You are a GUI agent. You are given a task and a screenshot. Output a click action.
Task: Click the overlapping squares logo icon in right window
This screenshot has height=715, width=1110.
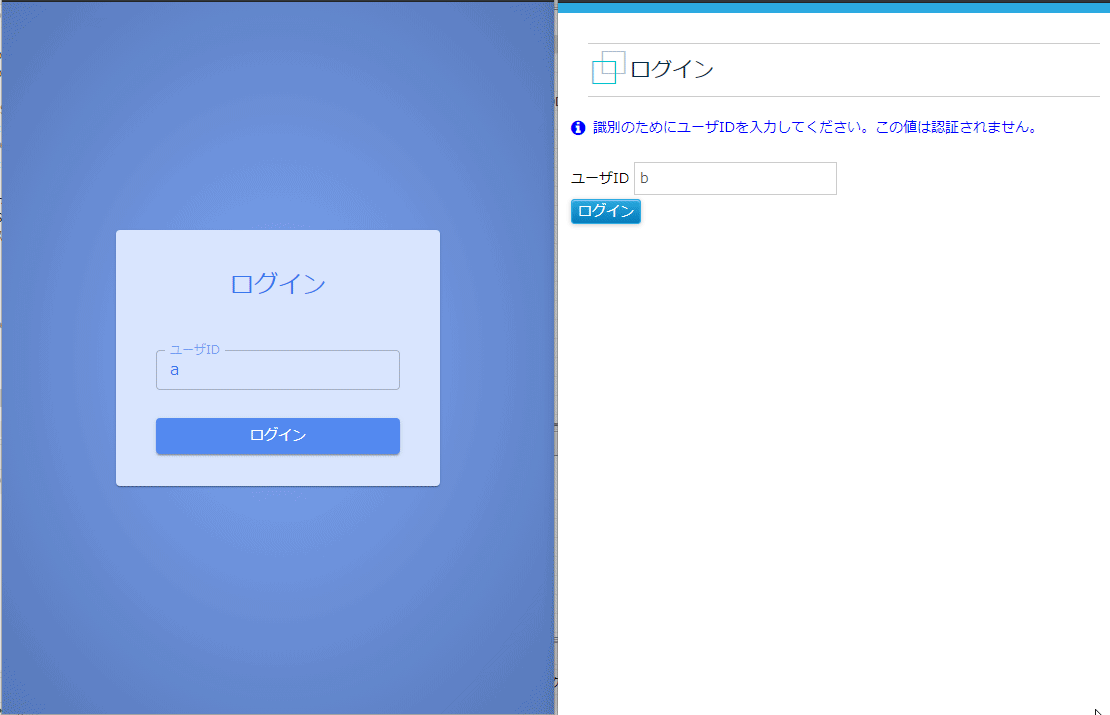coord(608,68)
